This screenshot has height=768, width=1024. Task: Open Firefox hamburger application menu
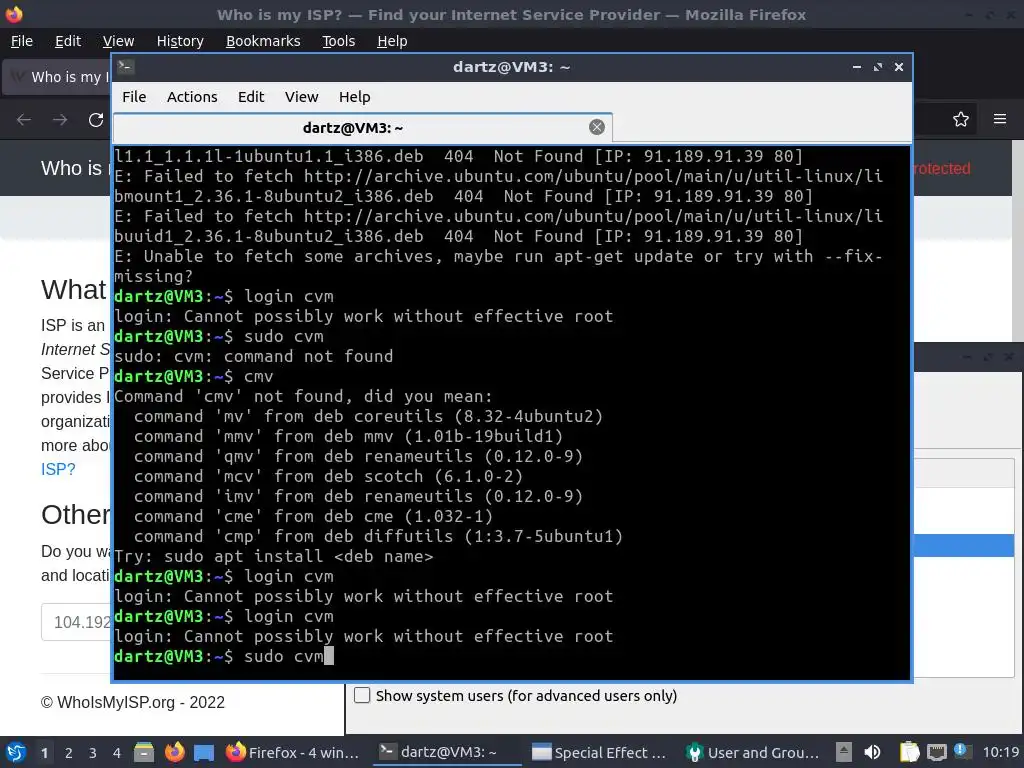coord(1000,120)
